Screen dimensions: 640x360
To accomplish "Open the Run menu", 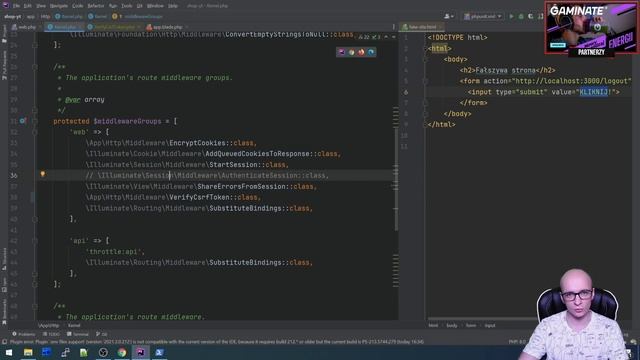I will pyautogui.click(x=113, y=6).
